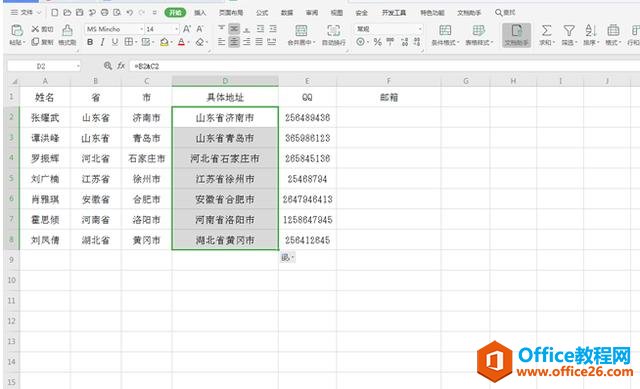Toggle the Document Assistant ribbon button
640x389 pixels.
coord(516,35)
